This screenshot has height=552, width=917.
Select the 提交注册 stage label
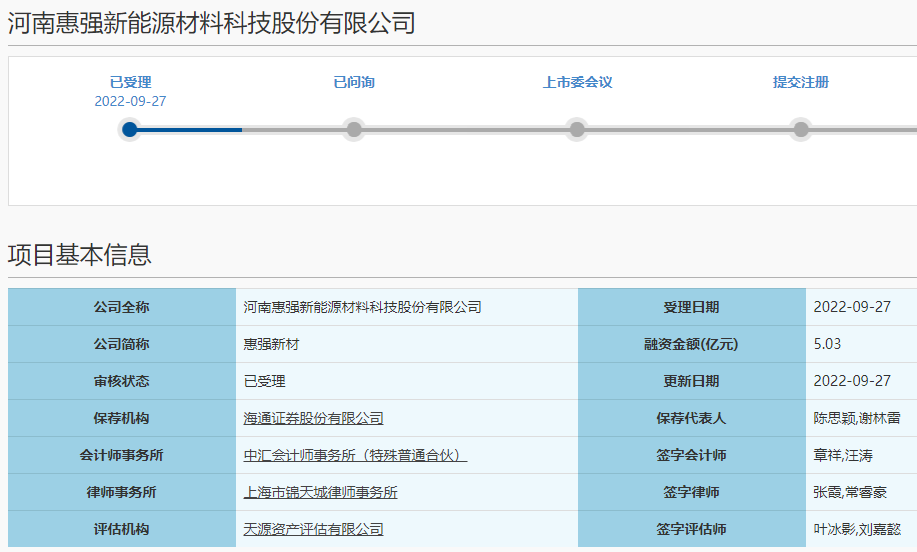coord(801,82)
